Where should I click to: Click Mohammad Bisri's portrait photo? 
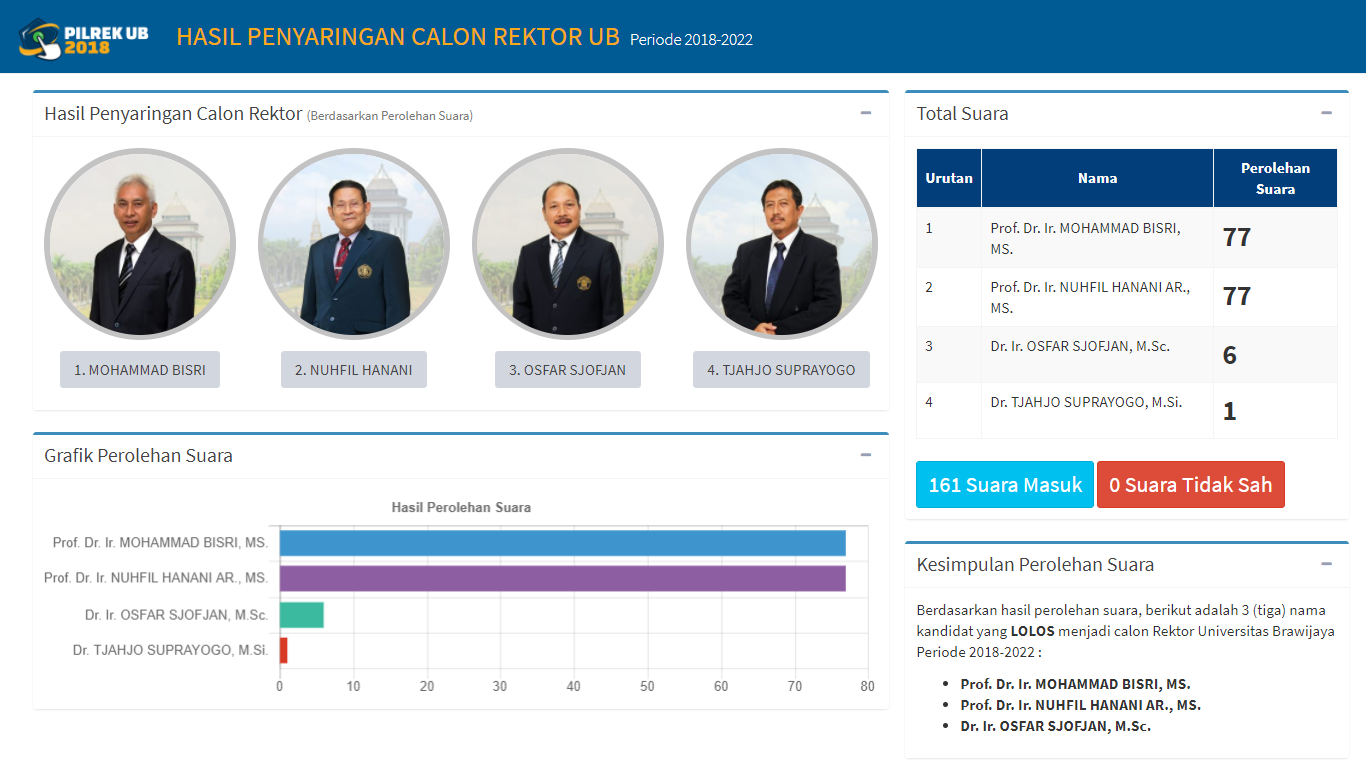139,243
